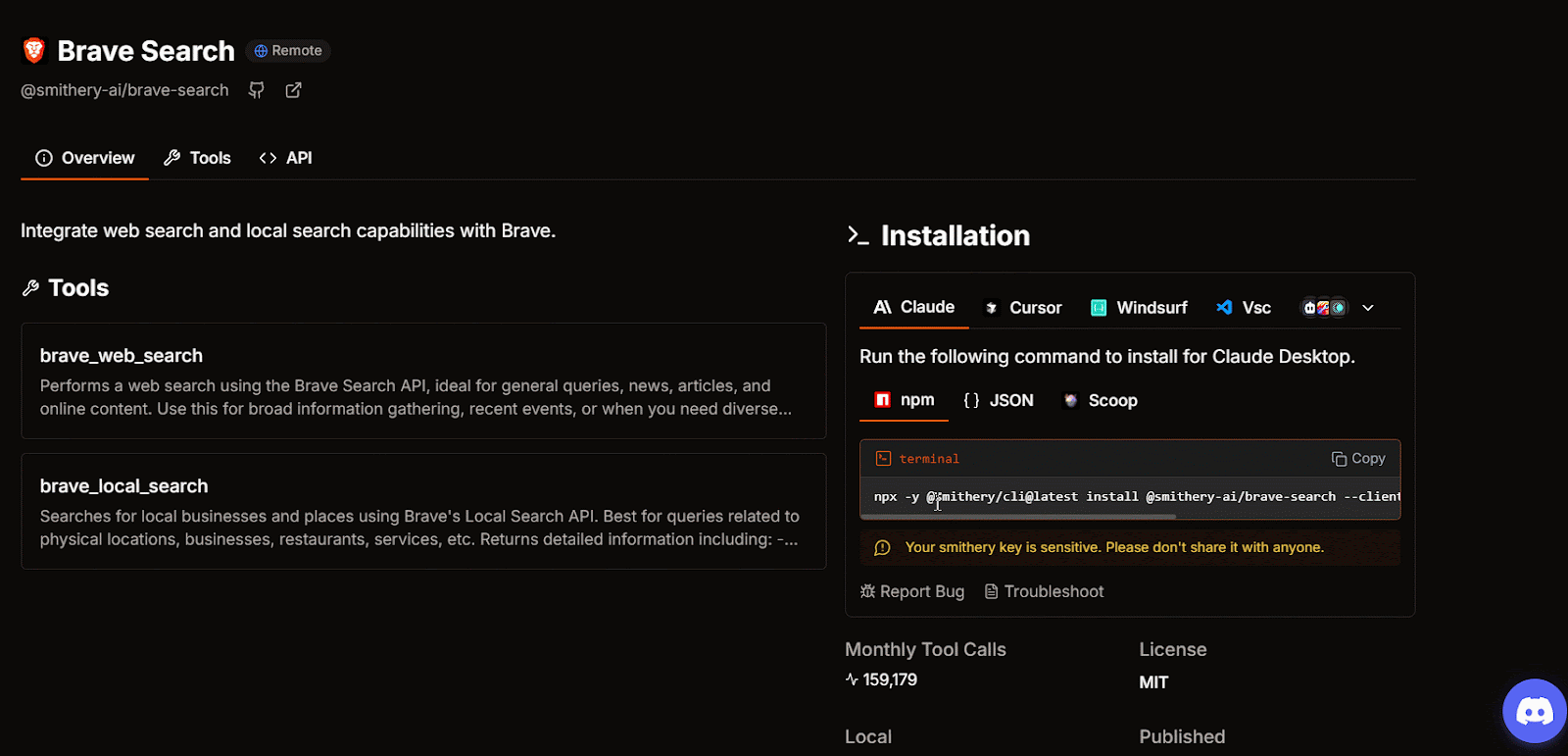Click the warning message icon
The height and width of the screenshot is (756, 1568).
[x=882, y=548]
